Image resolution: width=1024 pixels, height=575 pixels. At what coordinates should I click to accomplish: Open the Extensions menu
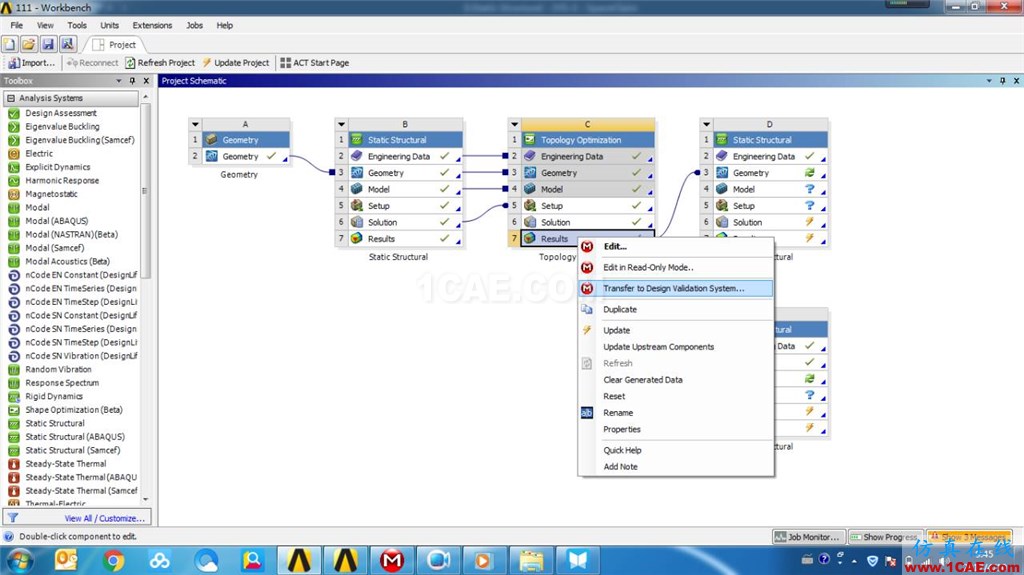click(x=152, y=25)
